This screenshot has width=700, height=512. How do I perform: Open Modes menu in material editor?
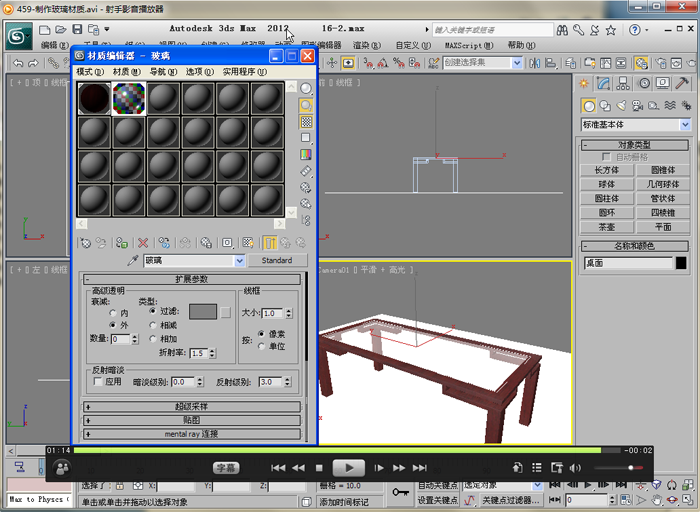[90, 72]
